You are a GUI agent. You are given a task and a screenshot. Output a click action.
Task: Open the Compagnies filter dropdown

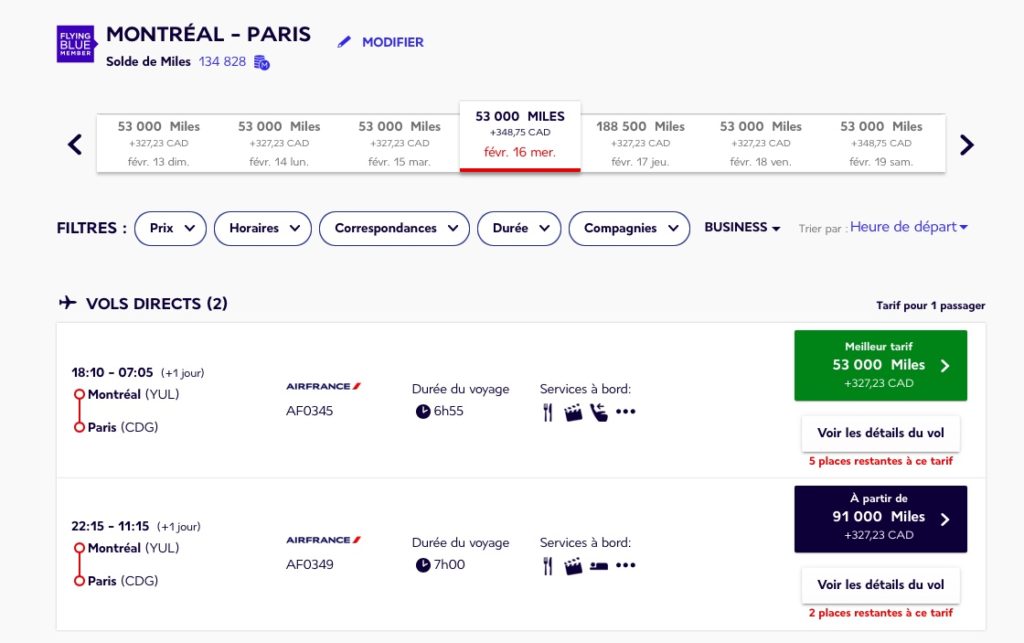pos(628,228)
